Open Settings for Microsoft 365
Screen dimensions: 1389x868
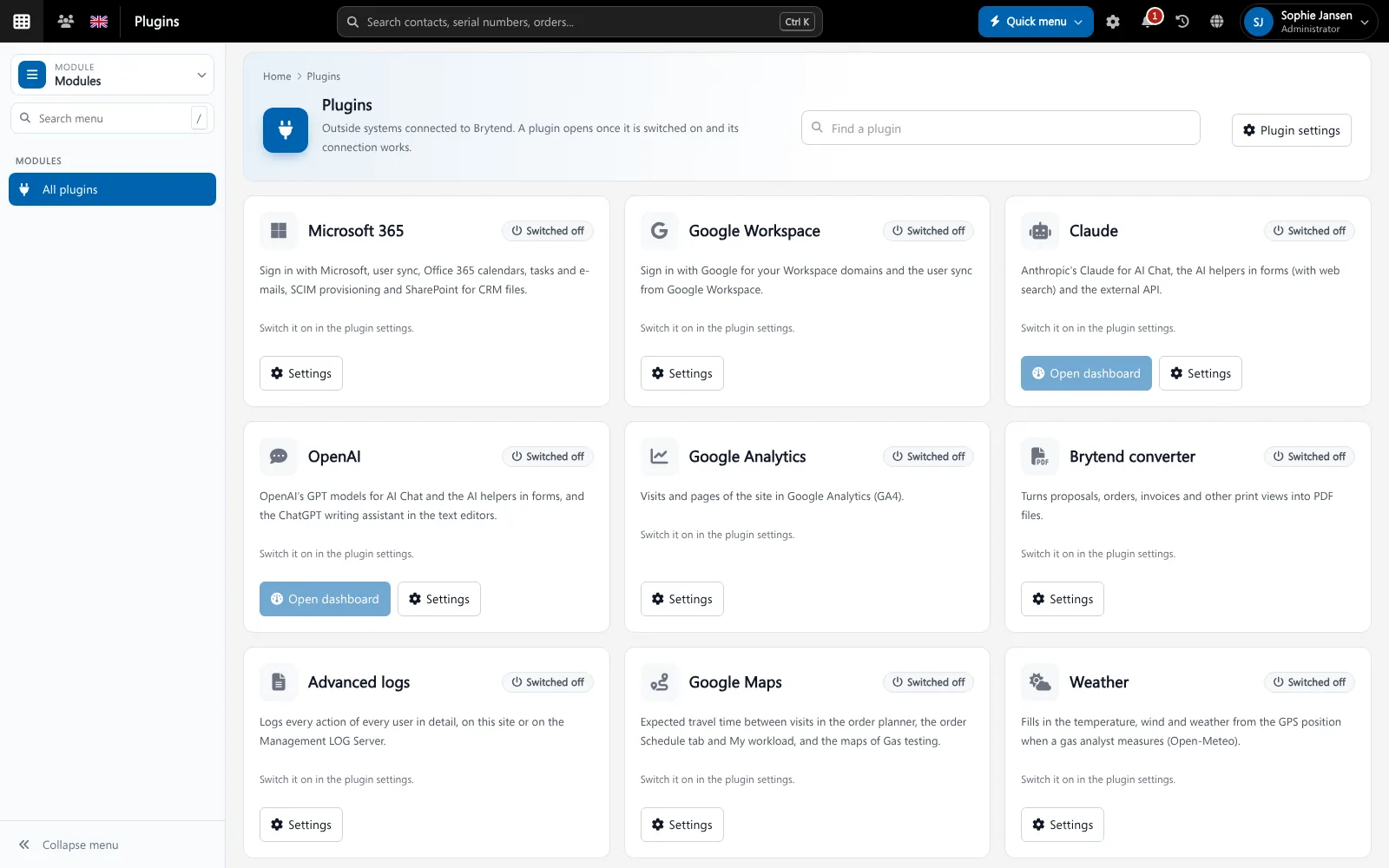(301, 373)
